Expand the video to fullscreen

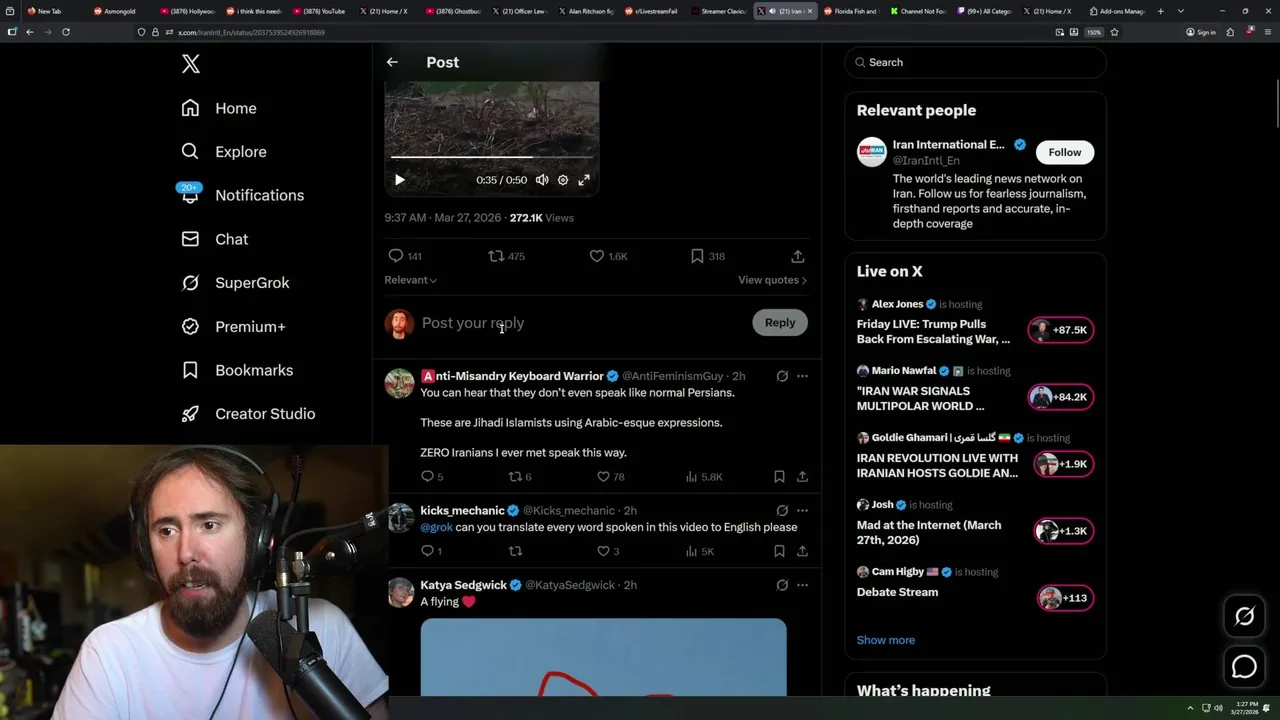[584, 180]
